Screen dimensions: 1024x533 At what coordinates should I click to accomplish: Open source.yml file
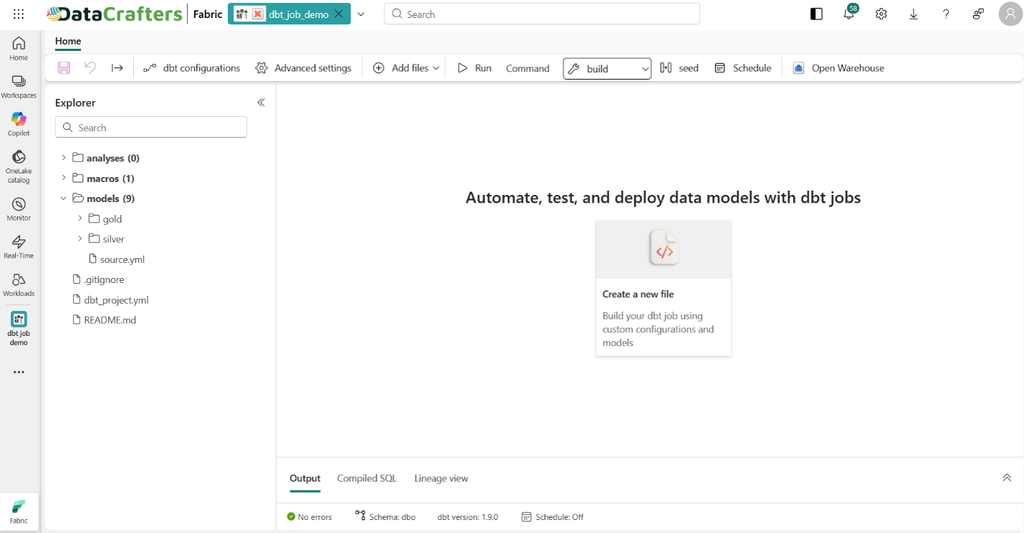pyautogui.click(x=116, y=259)
